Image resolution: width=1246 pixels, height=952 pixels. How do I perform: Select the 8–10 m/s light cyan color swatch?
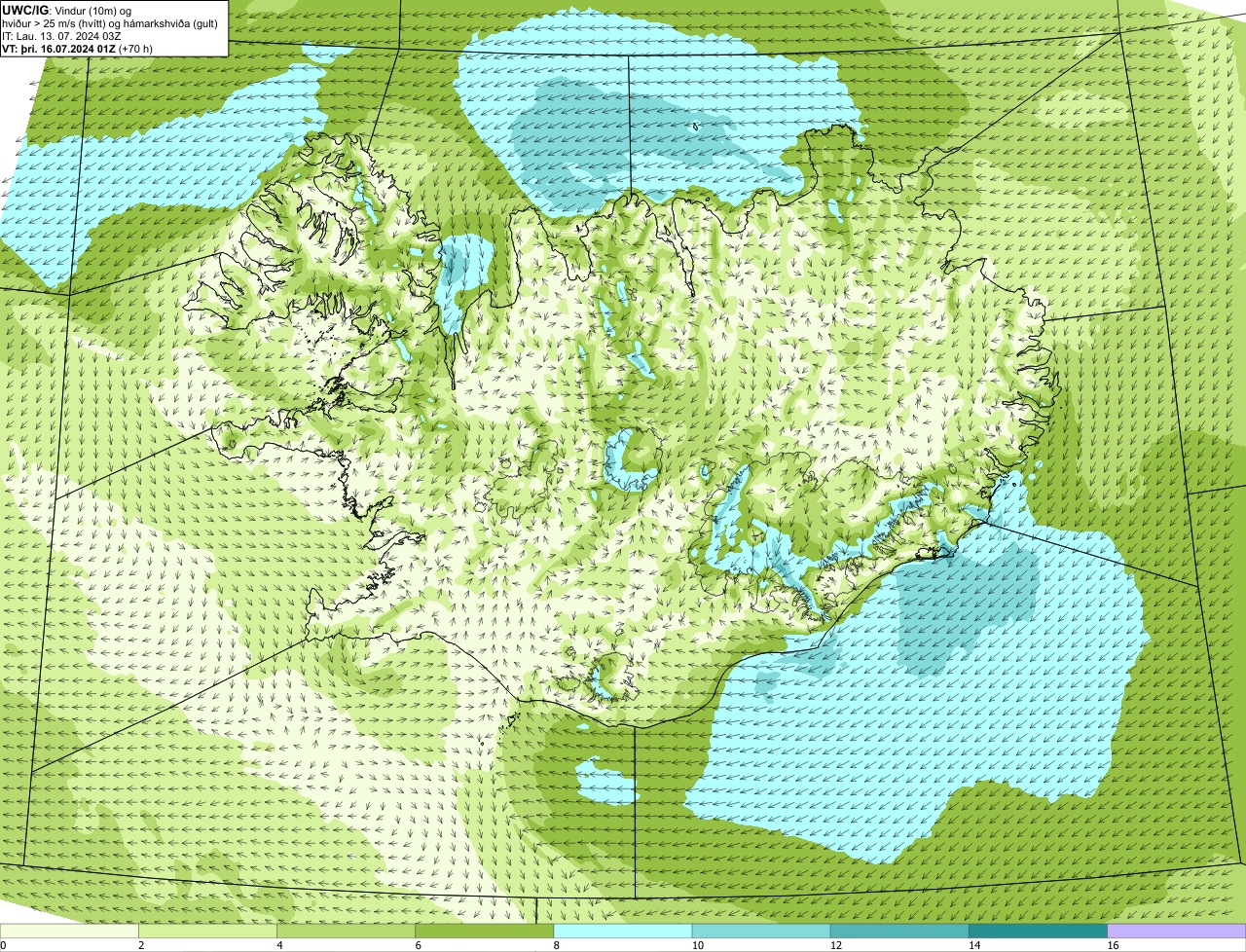623,931
